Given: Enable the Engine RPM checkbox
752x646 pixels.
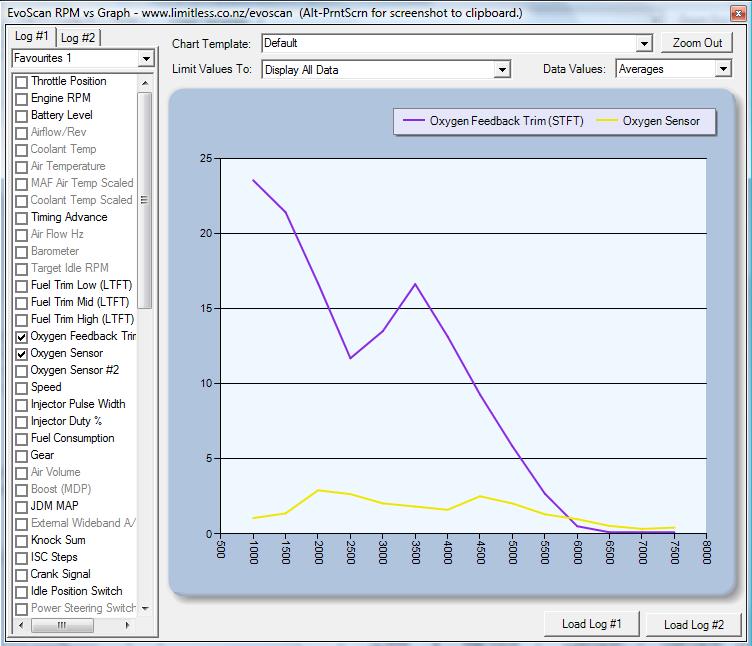Looking at the screenshot, I should pos(21,99).
